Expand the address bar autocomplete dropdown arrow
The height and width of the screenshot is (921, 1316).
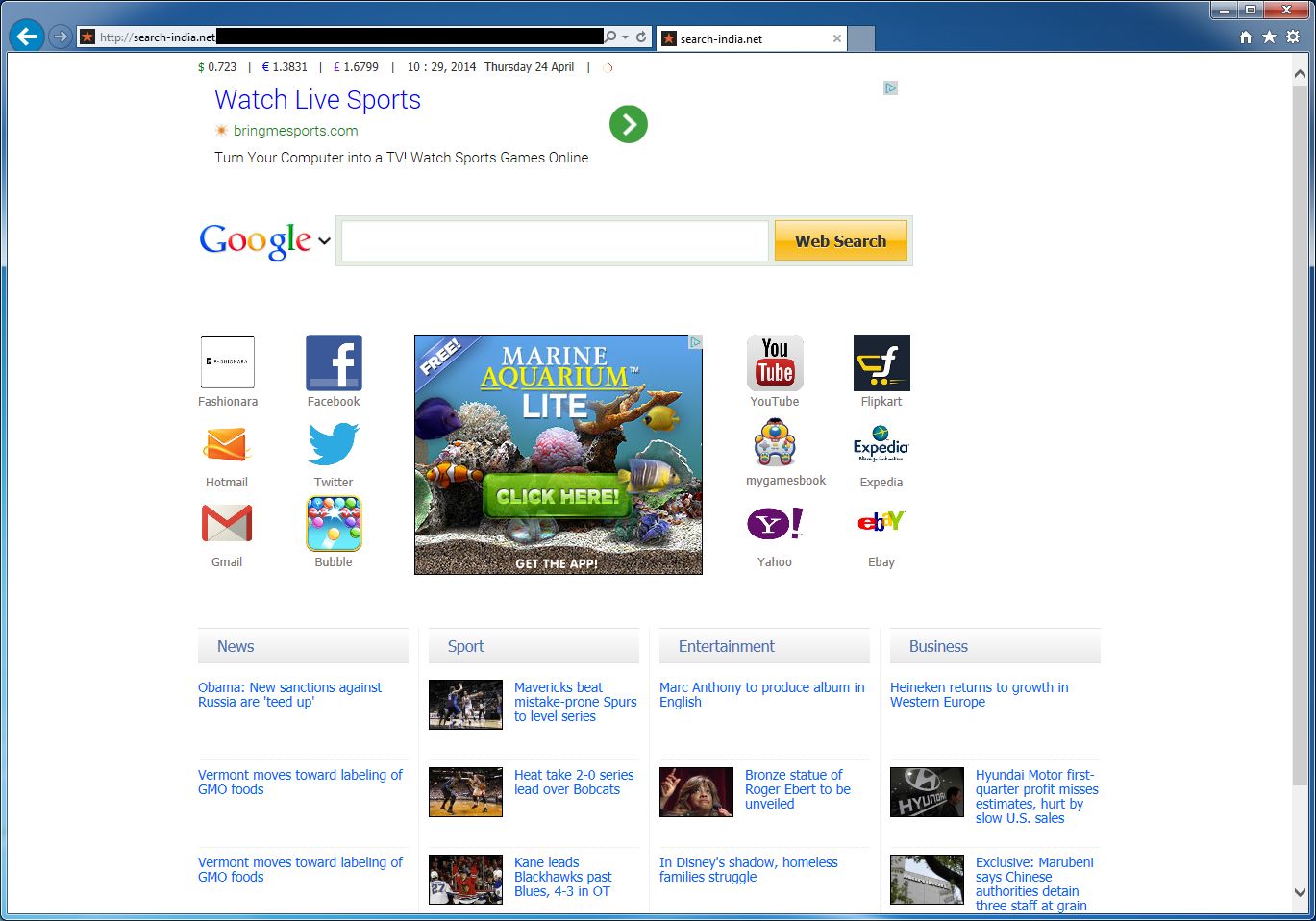626,37
